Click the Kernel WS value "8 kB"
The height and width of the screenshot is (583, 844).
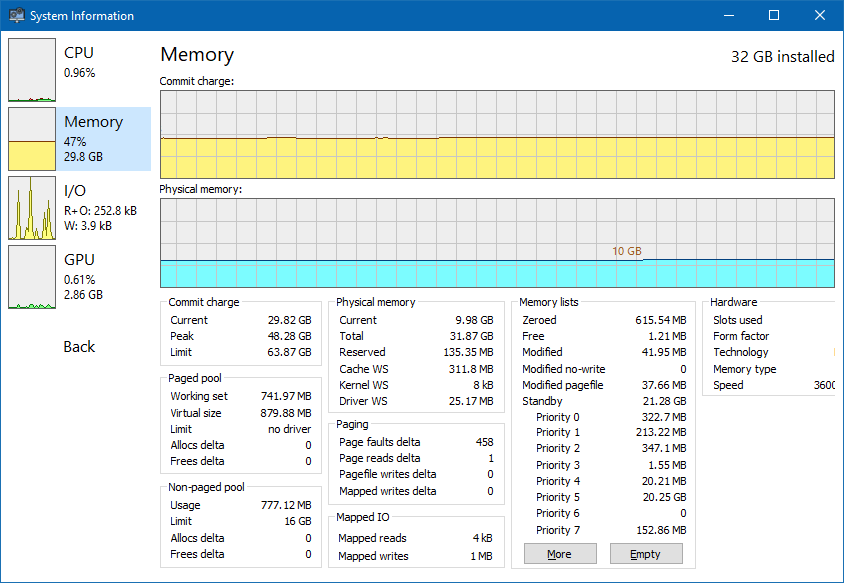[483, 386]
